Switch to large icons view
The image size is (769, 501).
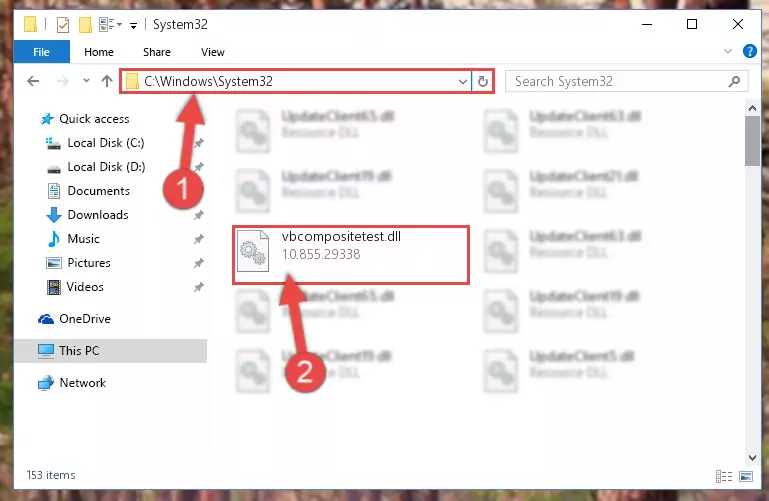click(746, 476)
